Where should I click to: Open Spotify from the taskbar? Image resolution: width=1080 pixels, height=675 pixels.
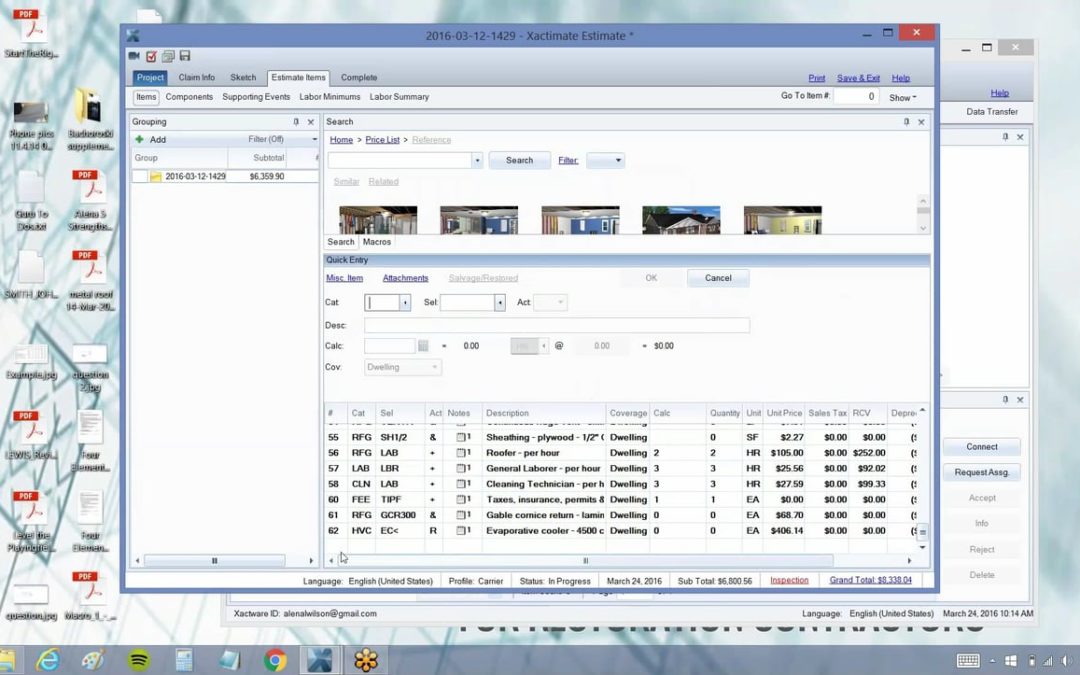pos(139,661)
